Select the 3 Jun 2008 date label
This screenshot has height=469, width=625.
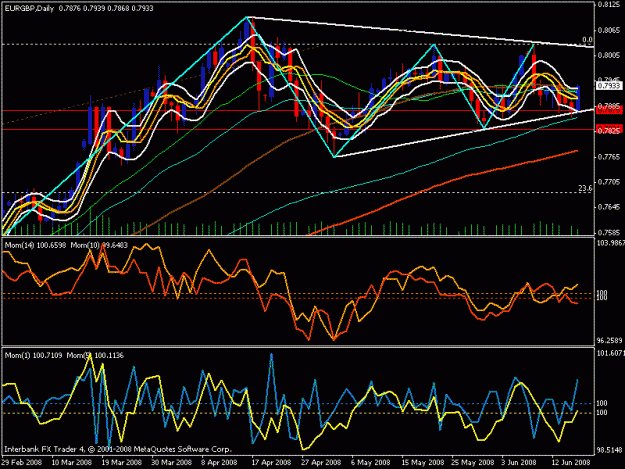coord(519,463)
